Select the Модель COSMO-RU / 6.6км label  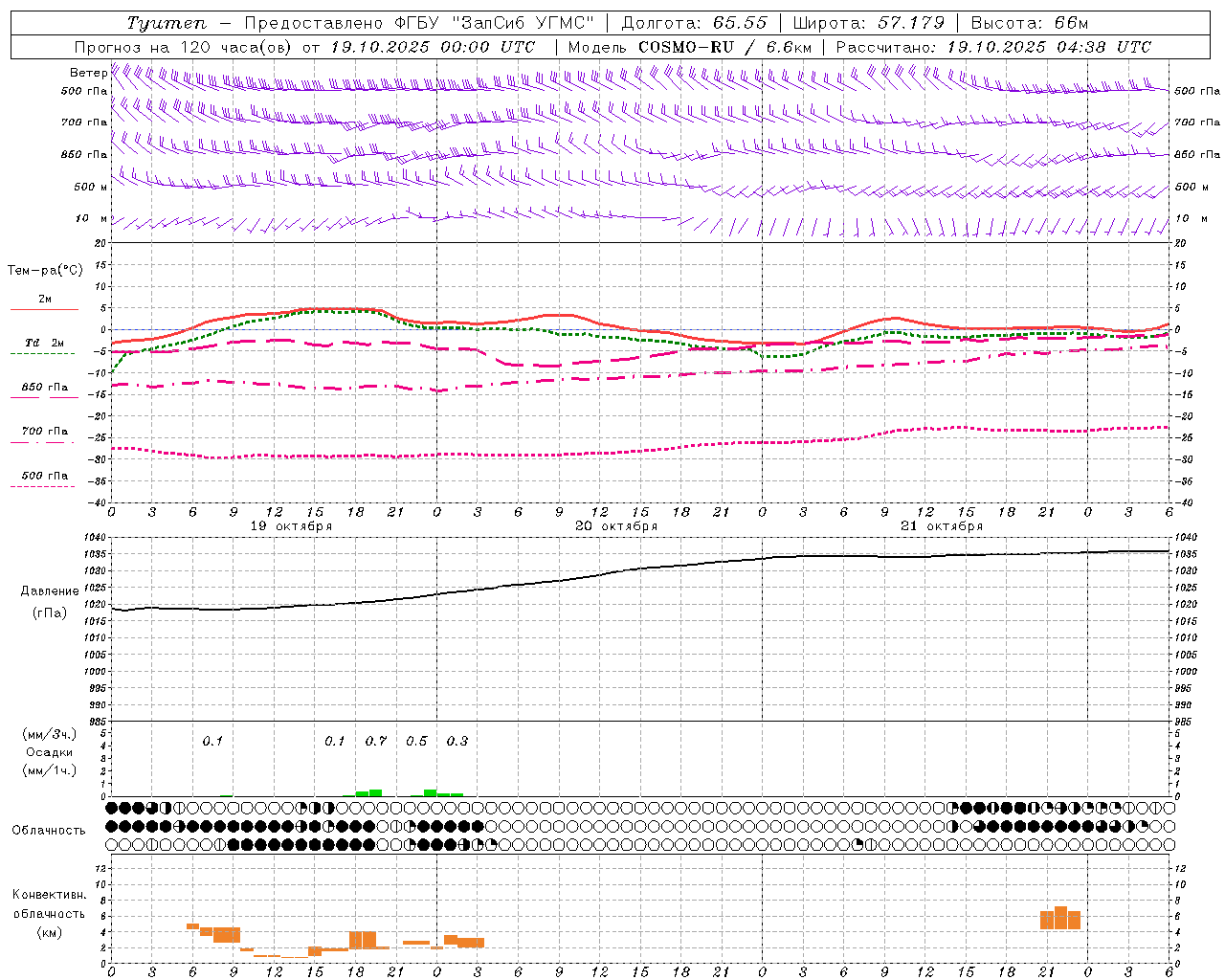click(689, 47)
